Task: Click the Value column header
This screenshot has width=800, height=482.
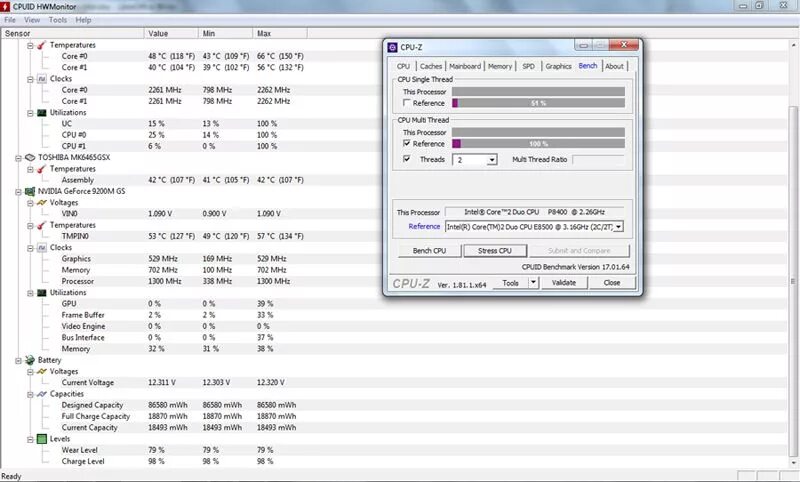Action: click(x=171, y=33)
